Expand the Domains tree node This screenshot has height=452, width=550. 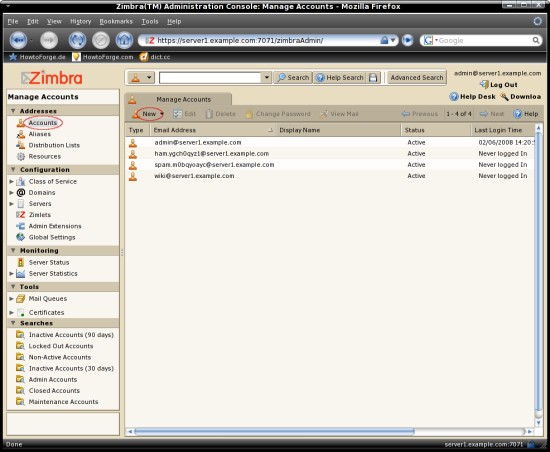click(x=11, y=193)
